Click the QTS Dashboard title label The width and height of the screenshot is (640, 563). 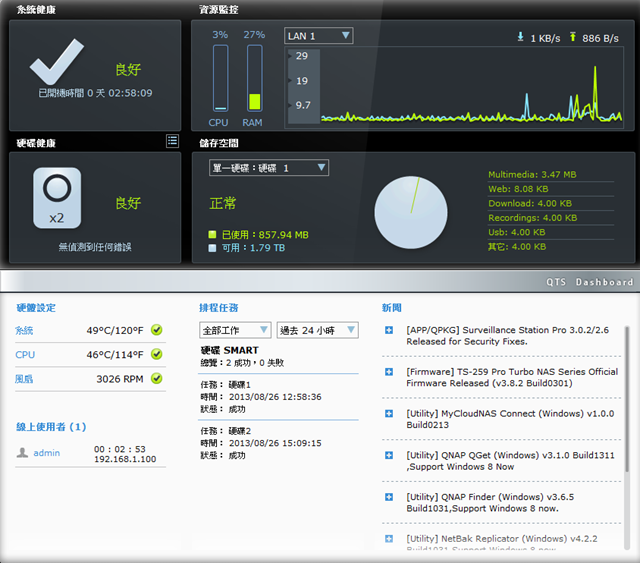point(589,282)
